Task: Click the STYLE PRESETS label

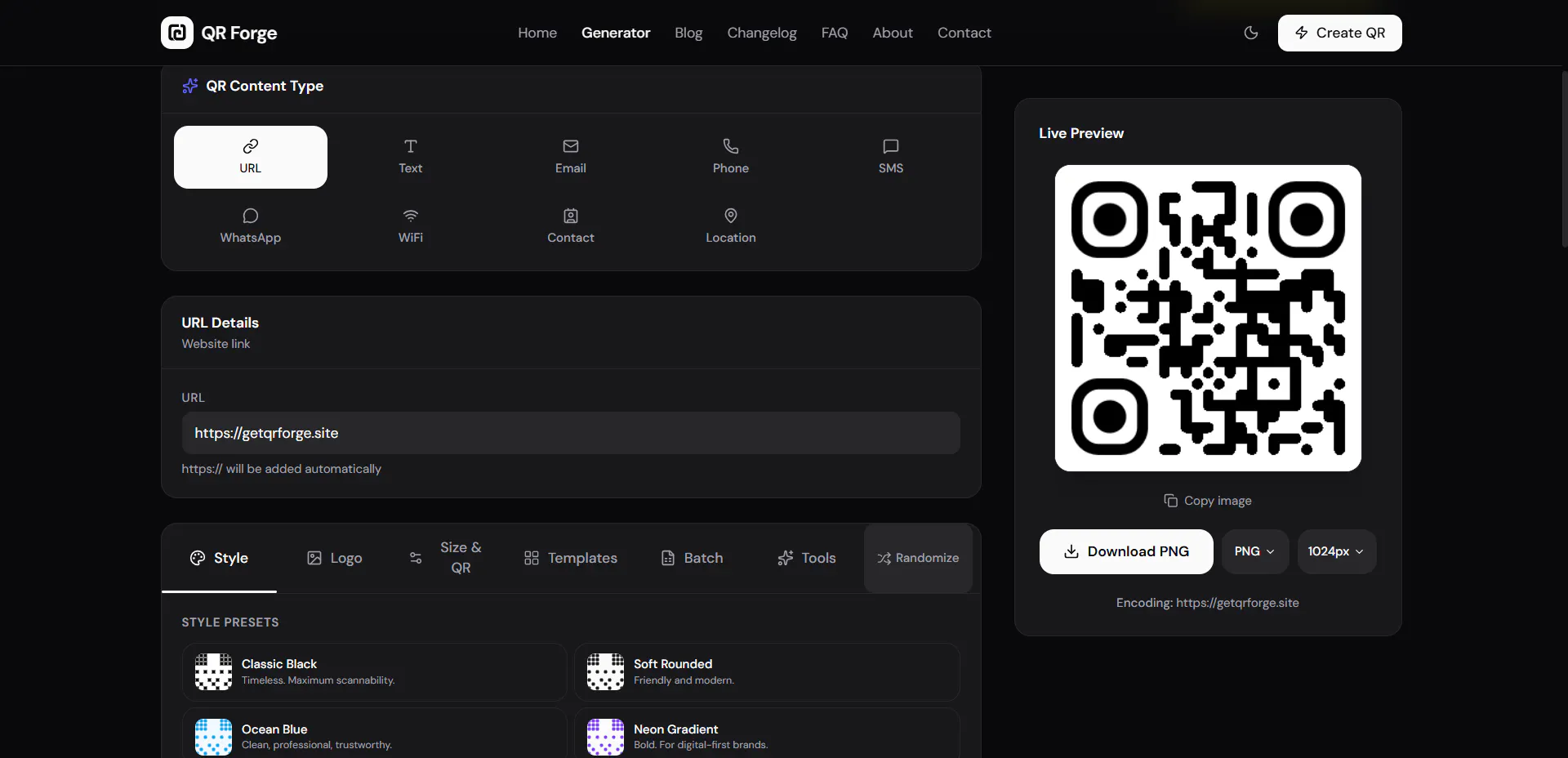Action: (x=230, y=622)
